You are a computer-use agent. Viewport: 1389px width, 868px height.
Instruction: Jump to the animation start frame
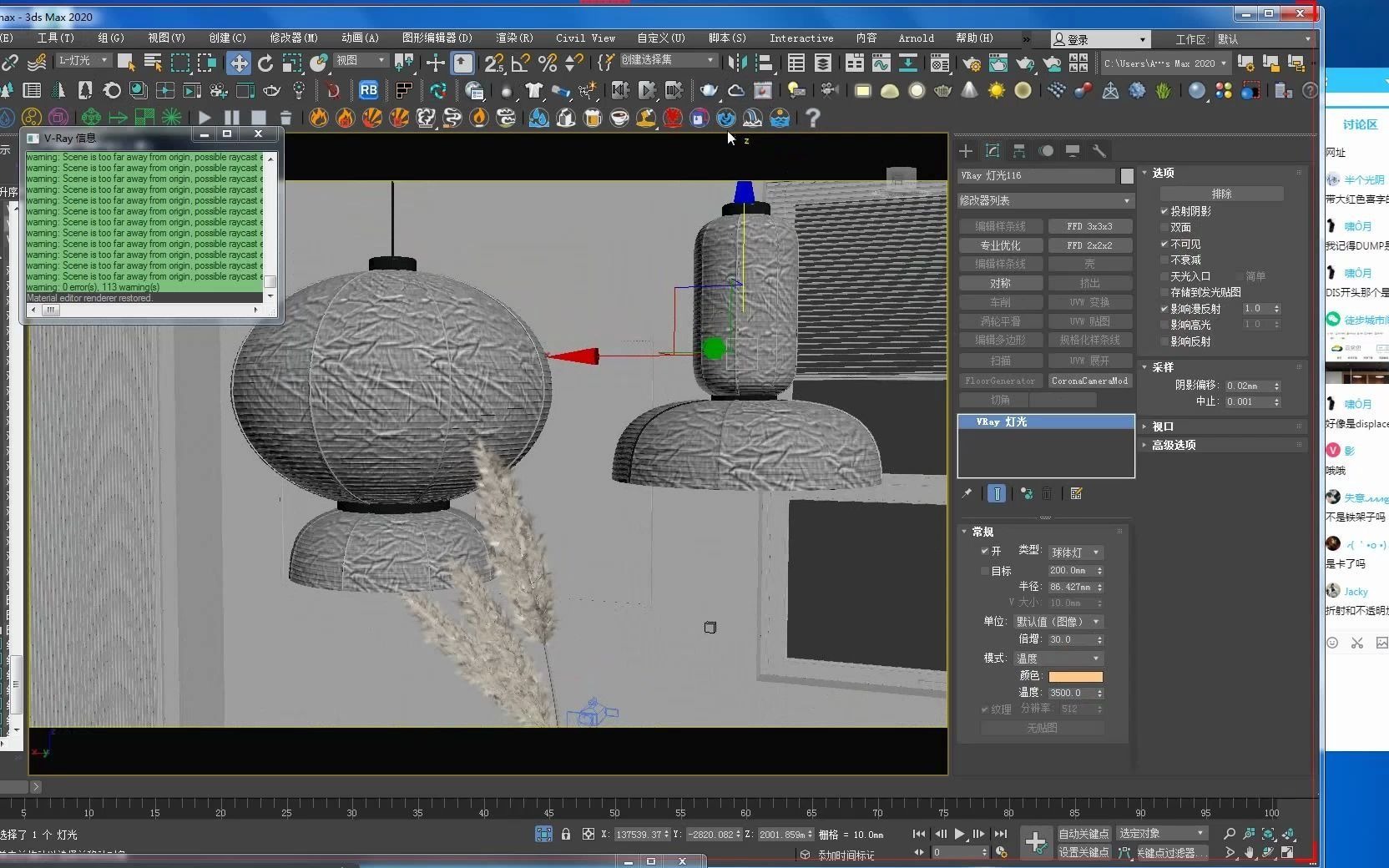pyautogui.click(x=919, y=834)
